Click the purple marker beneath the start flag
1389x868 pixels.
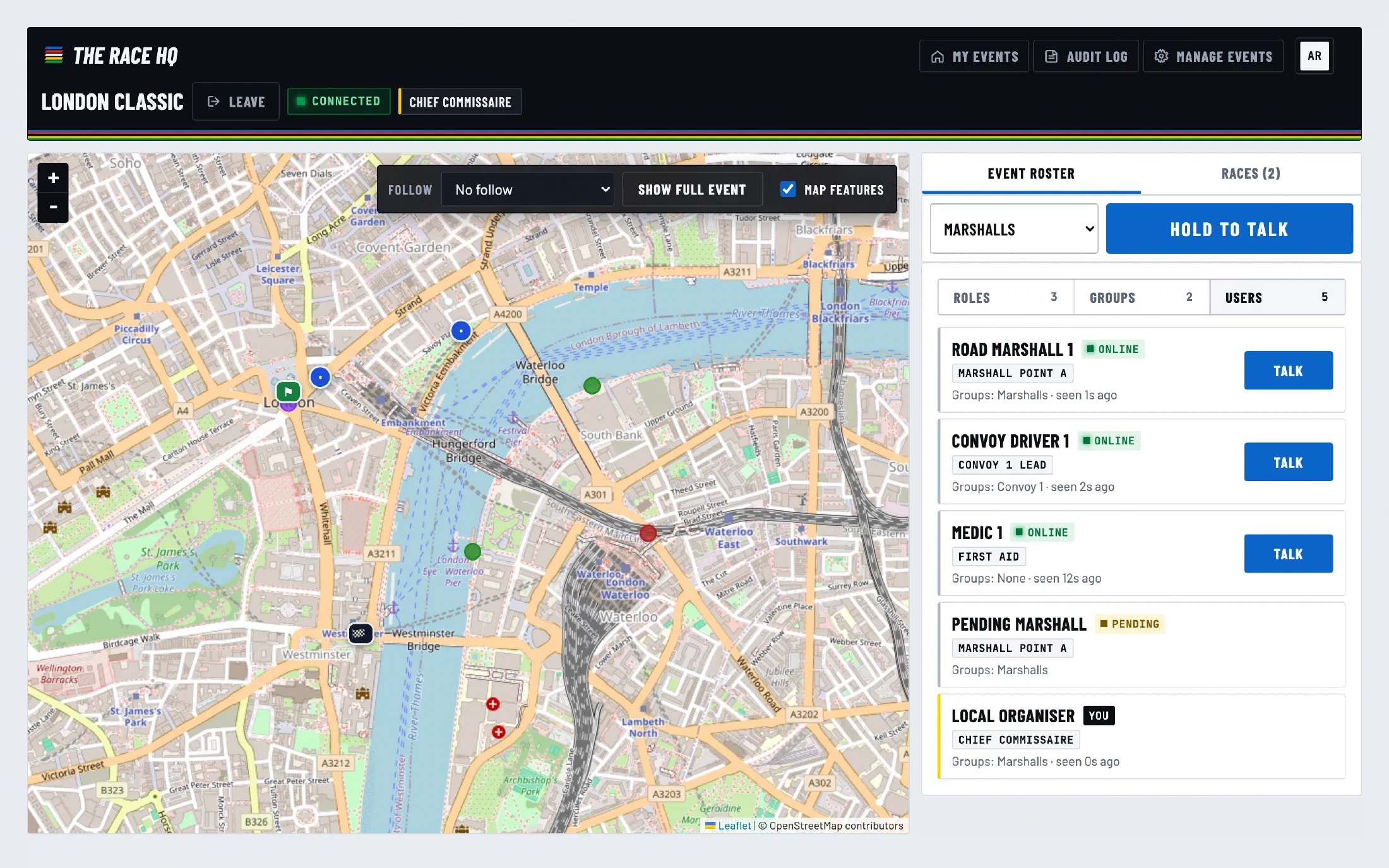(x=288, y=407)
